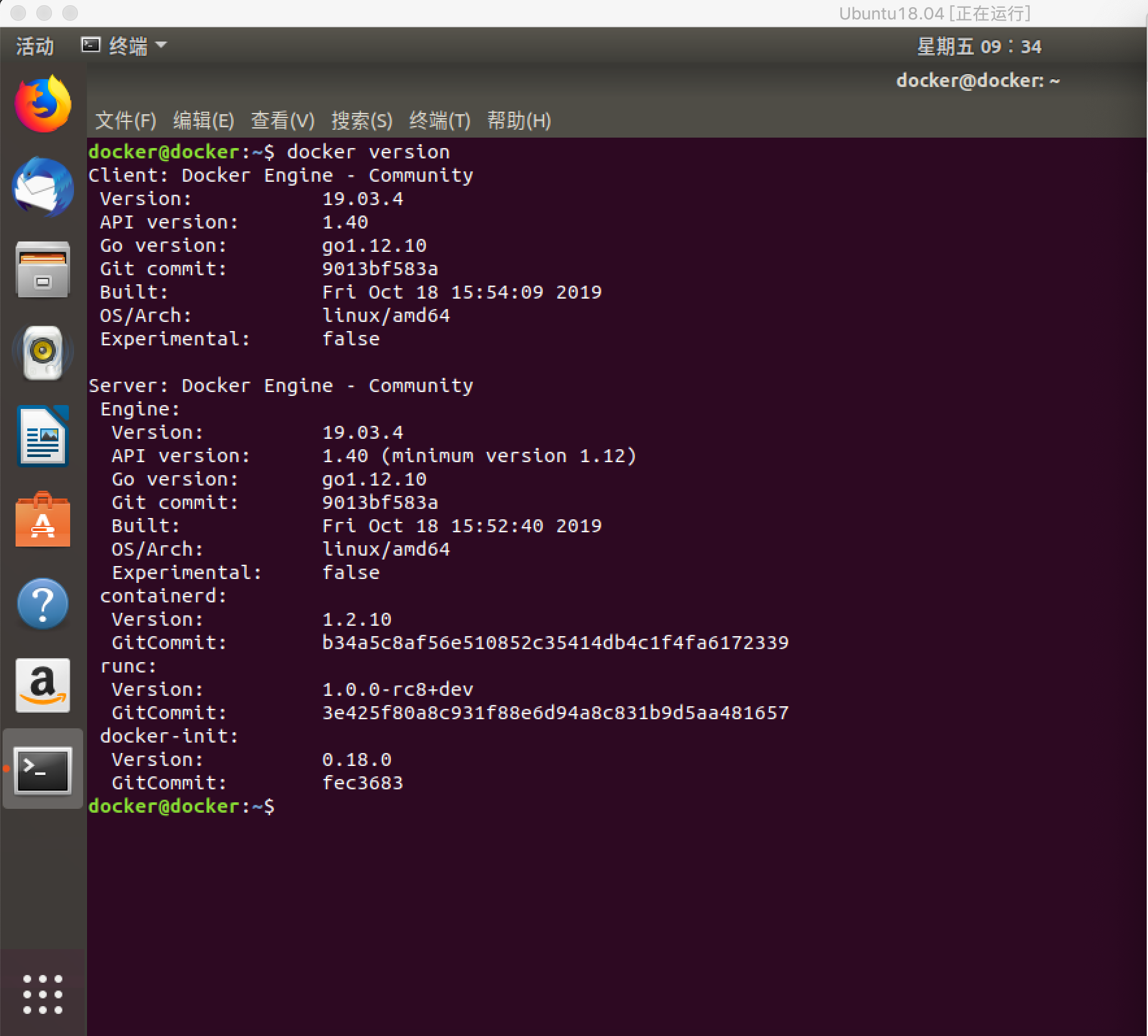
Task: Click the 'docker version' command text
Action: [x=368, y=152]
